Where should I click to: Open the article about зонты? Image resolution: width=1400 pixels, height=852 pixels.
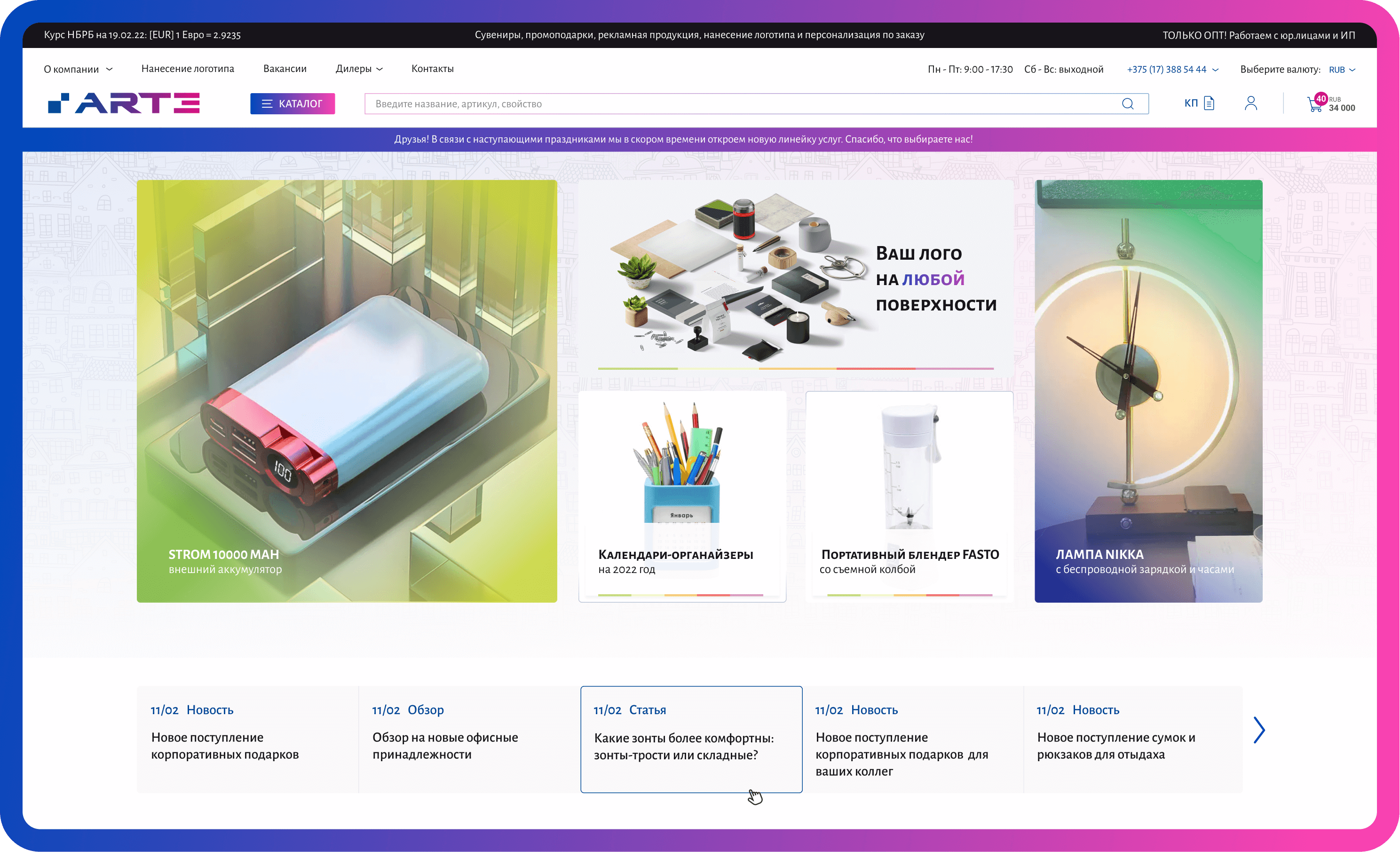pos(691,740)
